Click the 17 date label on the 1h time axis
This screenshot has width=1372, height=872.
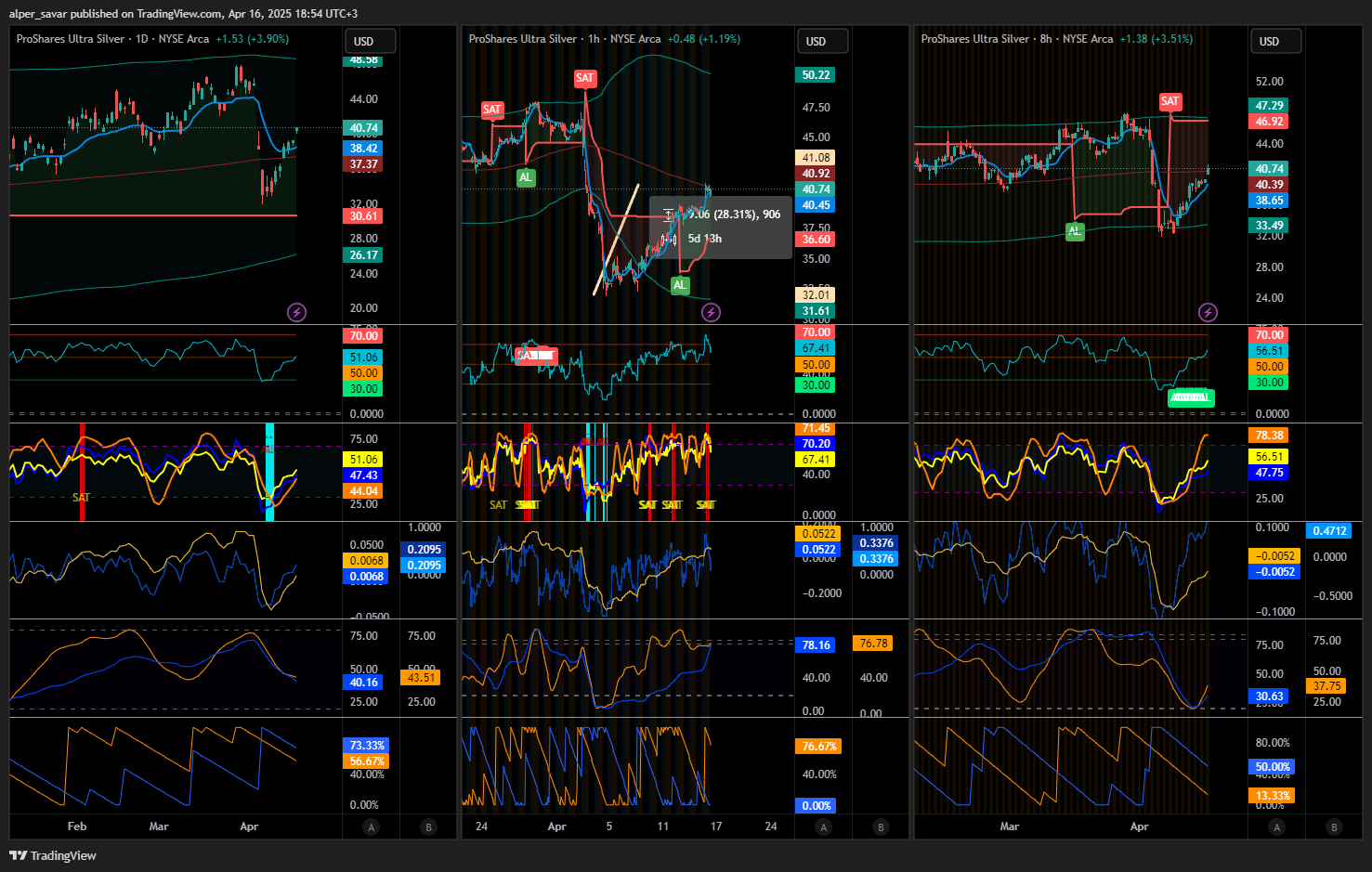[716, 826]
